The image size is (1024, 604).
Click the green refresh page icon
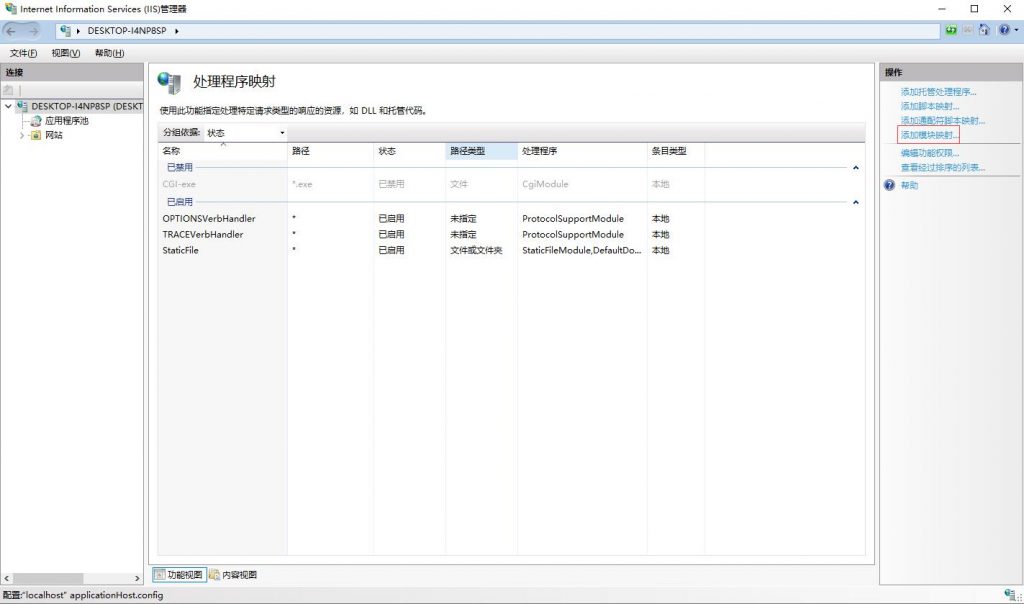(951, 30)
